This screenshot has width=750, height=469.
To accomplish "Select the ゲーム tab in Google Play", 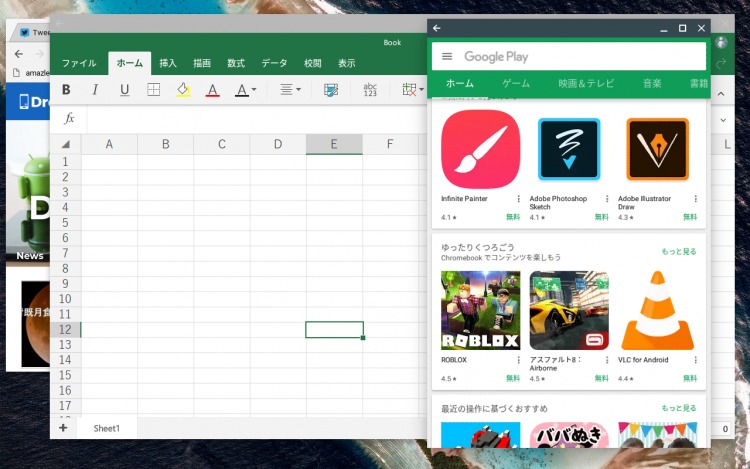I will point(516,84).
